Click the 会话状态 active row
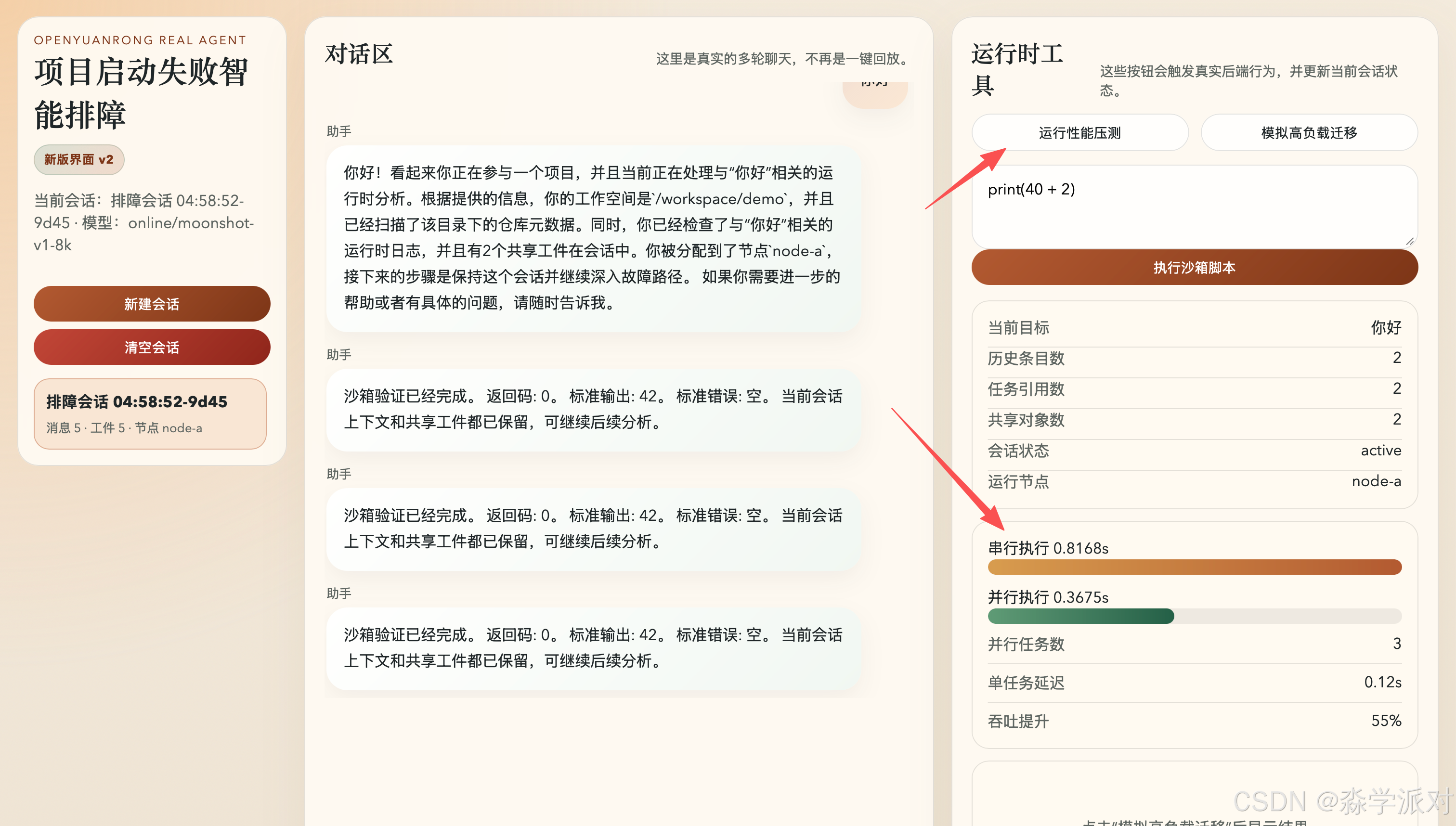Screen dimensions: 1456x826 (x=1194, y=451)
